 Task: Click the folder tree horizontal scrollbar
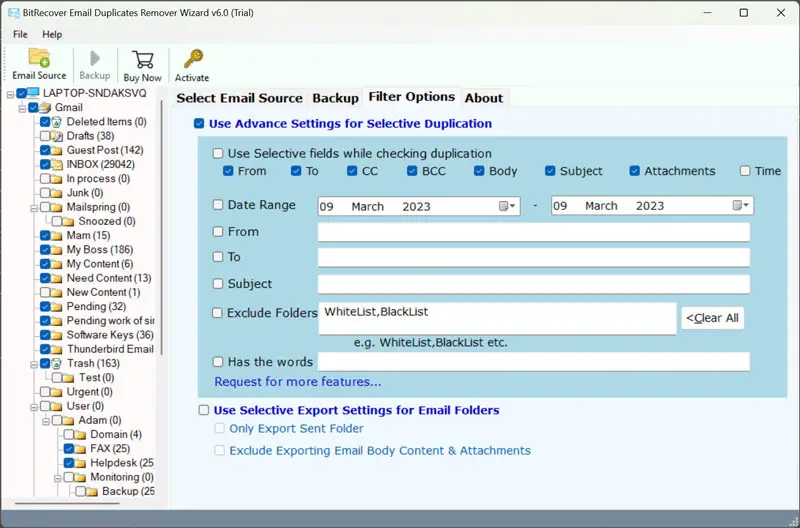click(67, 504)
